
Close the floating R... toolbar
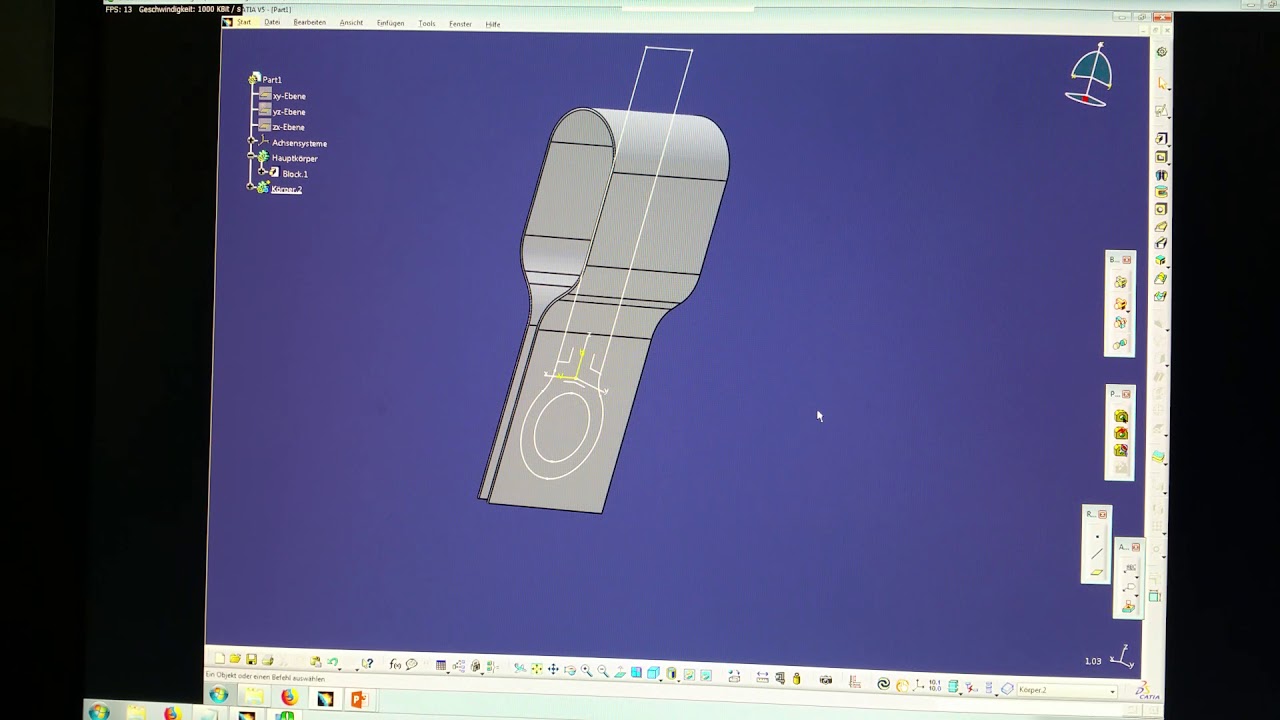tap(1102, 514)
